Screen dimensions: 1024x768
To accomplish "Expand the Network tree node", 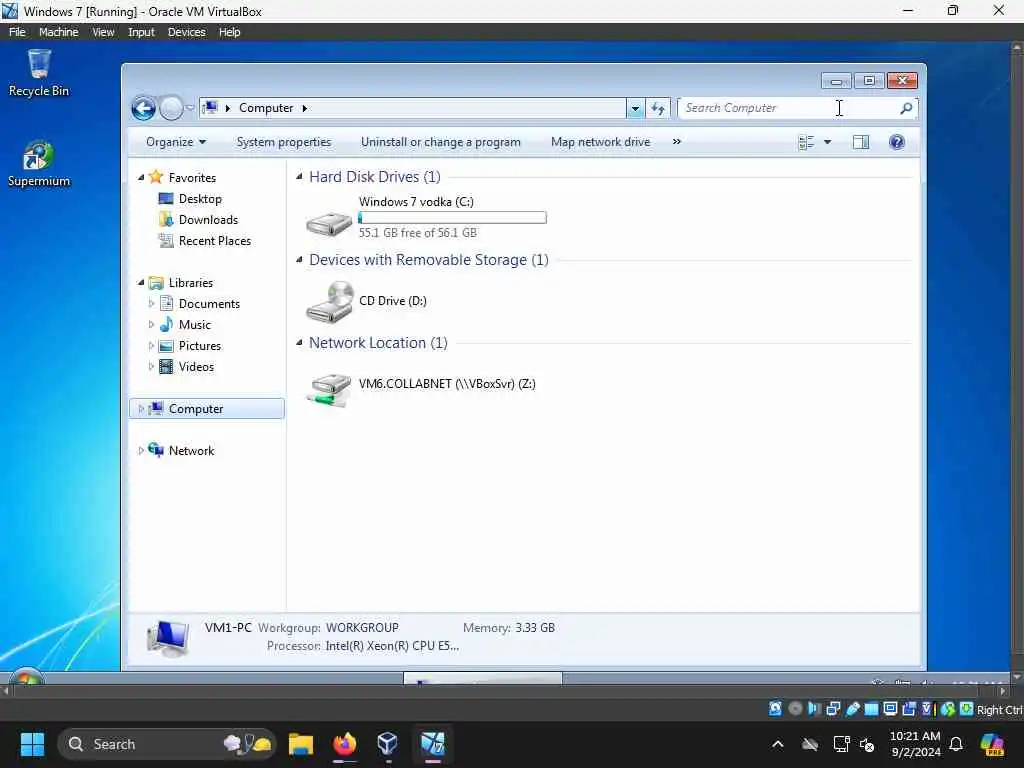I will pyautogui.click(x=140, y=451).
